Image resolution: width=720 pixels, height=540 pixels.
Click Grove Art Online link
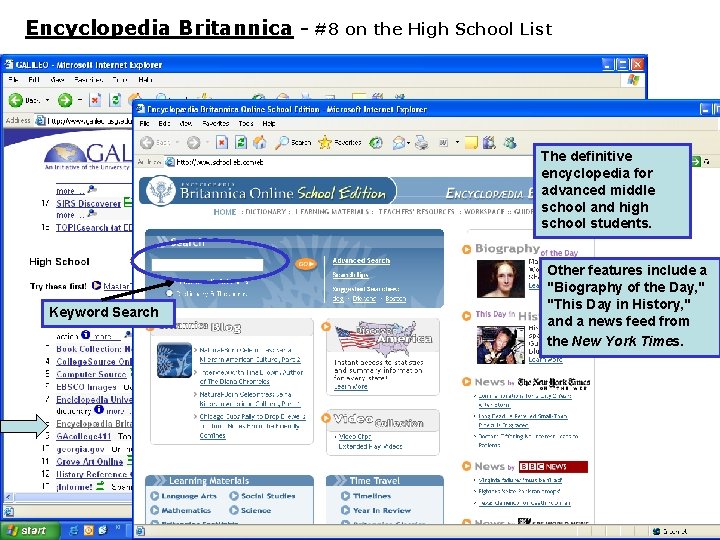click(90, 461)
